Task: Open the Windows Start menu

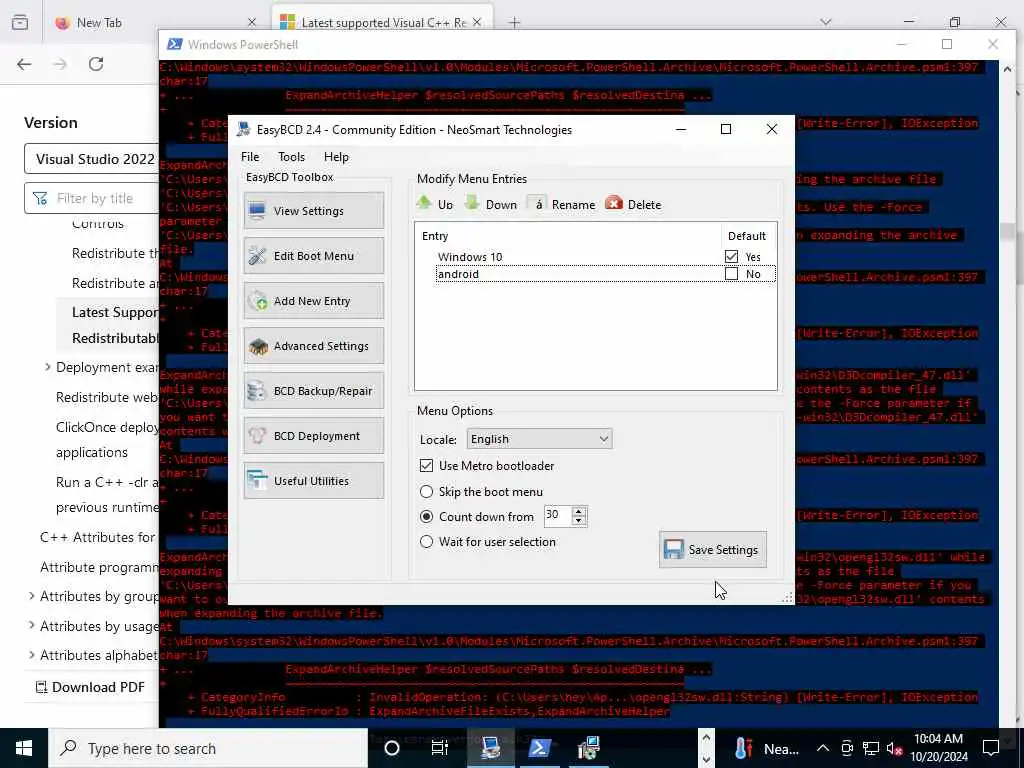Action: tap(24, 748)
